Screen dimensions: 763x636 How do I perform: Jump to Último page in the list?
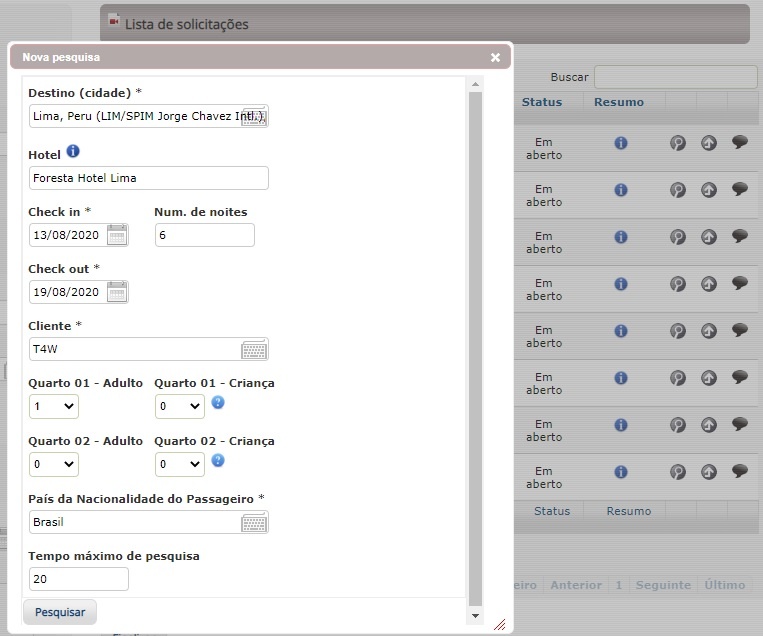click(725, 585)
